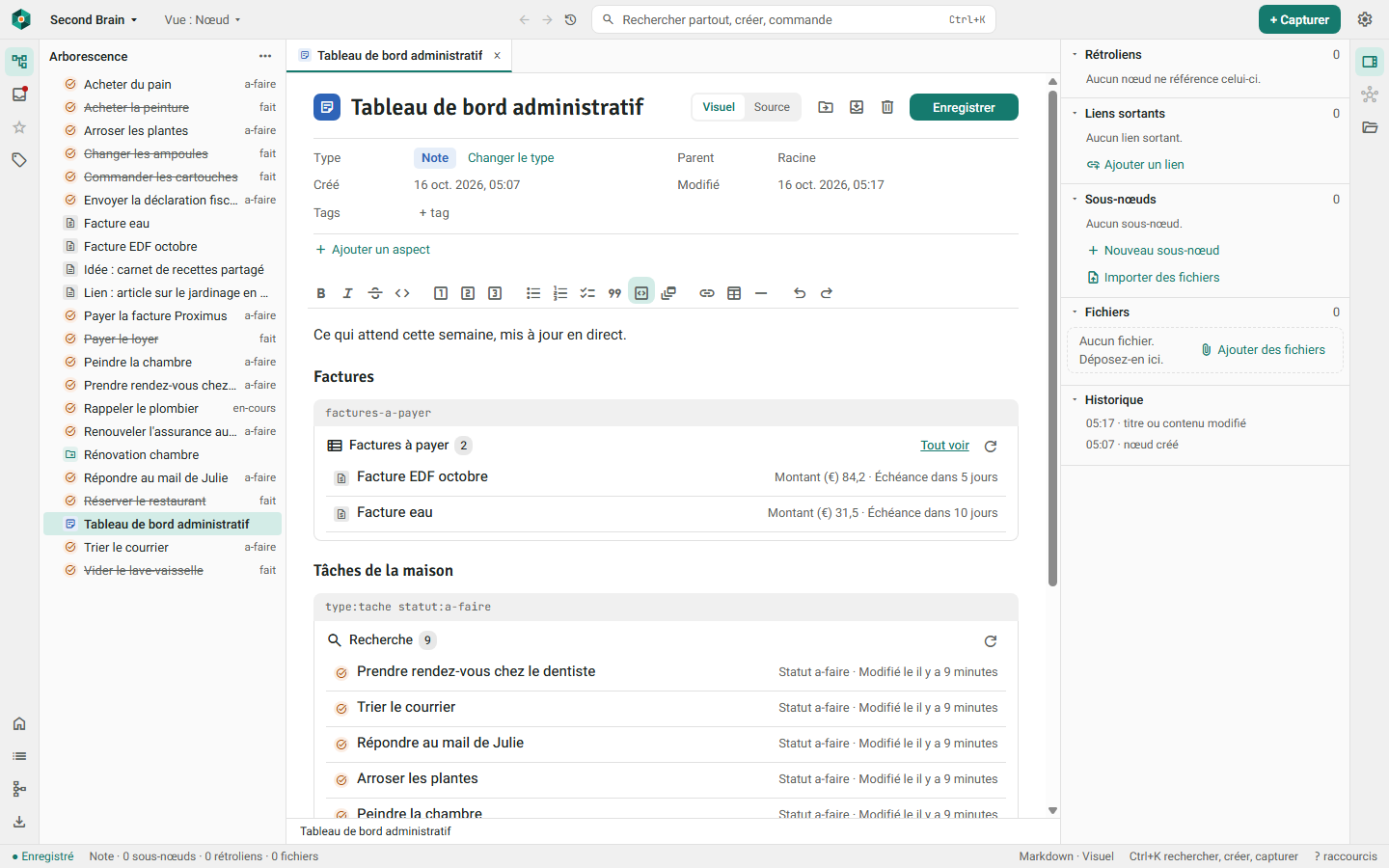Insert a checklist
Image resolution: width=1389 pixels, height=868 pixels.
(x=587, y=293)
